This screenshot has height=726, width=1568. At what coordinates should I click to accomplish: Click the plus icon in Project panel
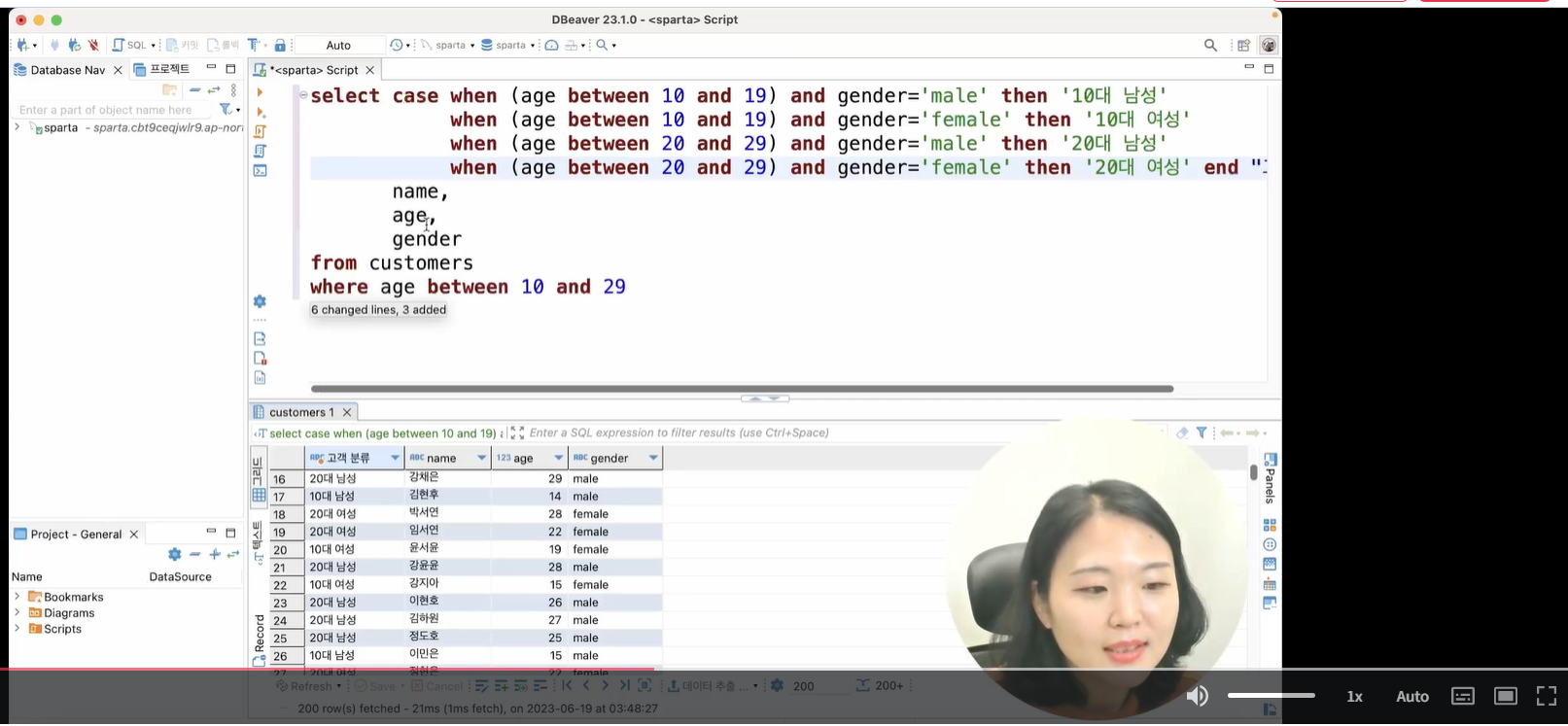coord(215,554)
